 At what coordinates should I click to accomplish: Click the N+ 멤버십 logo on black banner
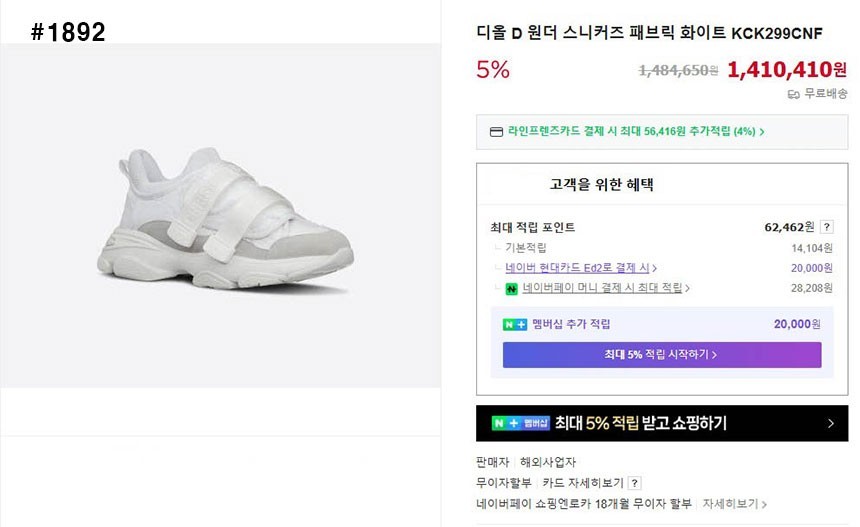click(x=520, y=423)
